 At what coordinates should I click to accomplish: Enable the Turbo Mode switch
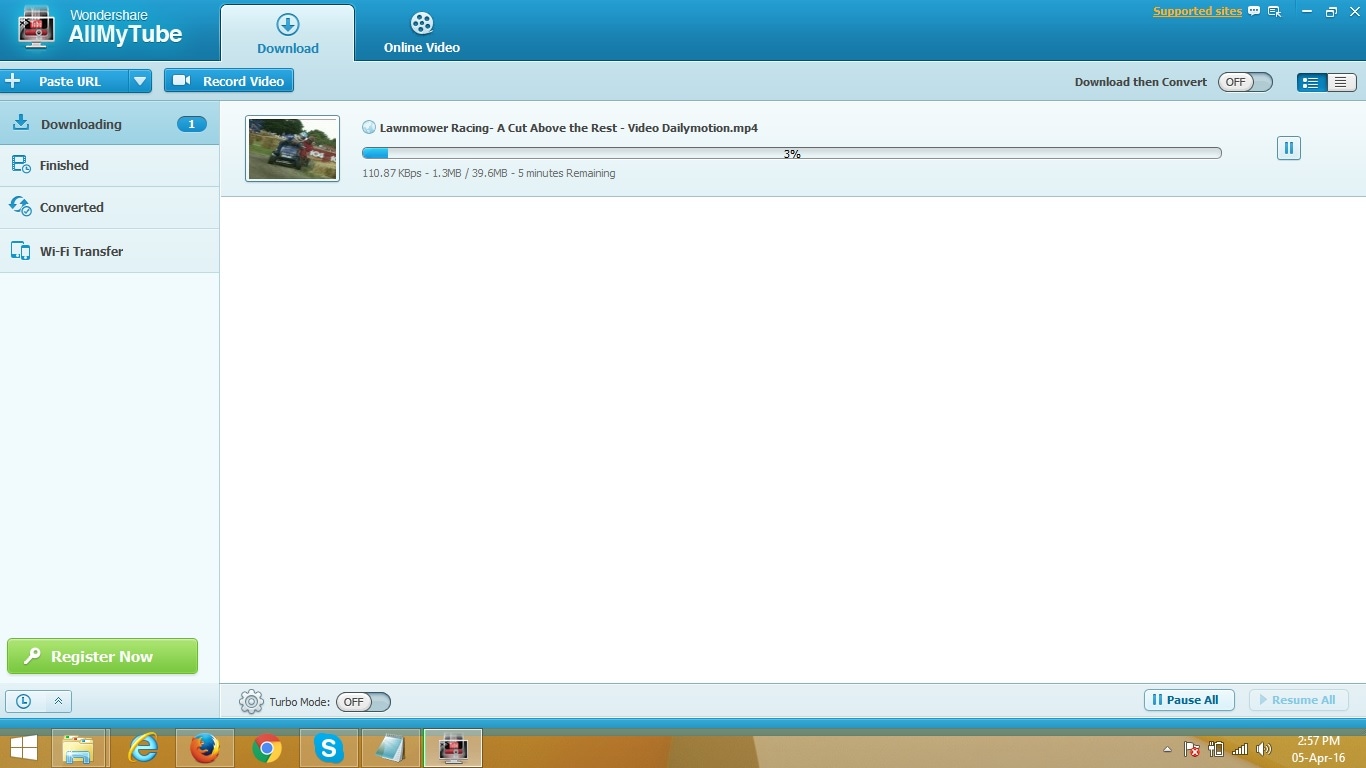point(363,702)
